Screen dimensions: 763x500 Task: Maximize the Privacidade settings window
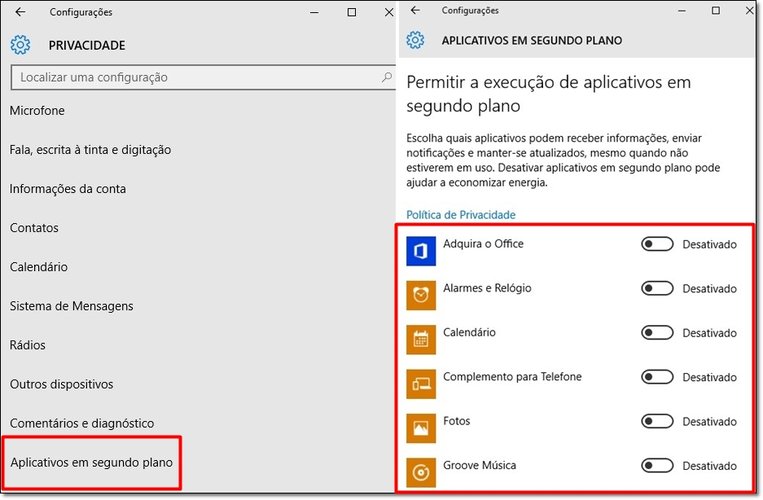[352, 12]
